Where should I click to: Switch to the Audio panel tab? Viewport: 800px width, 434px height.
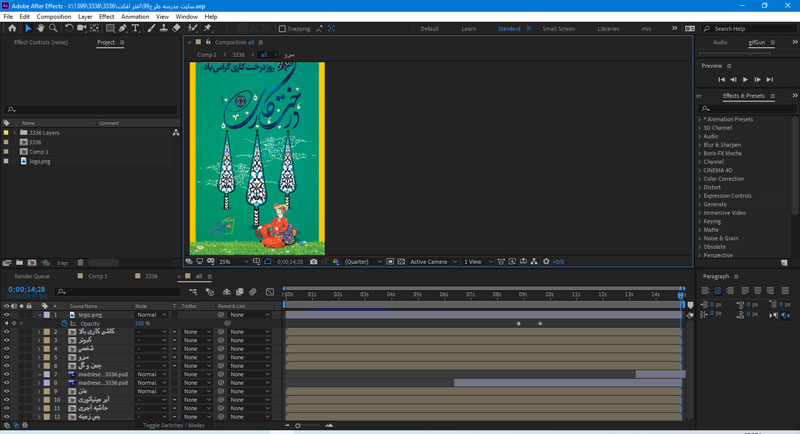[x=720, y=42]
